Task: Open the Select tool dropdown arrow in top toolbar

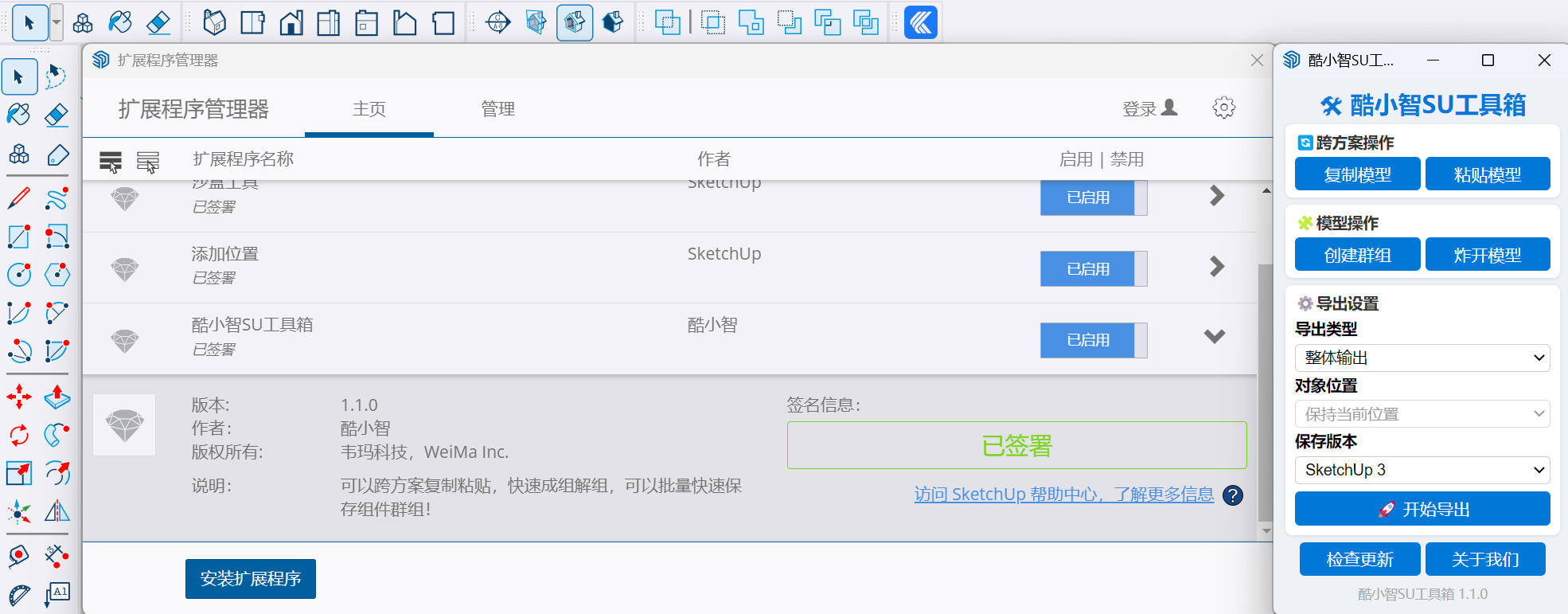Action: pyautogui.click(x=57, y=22)
